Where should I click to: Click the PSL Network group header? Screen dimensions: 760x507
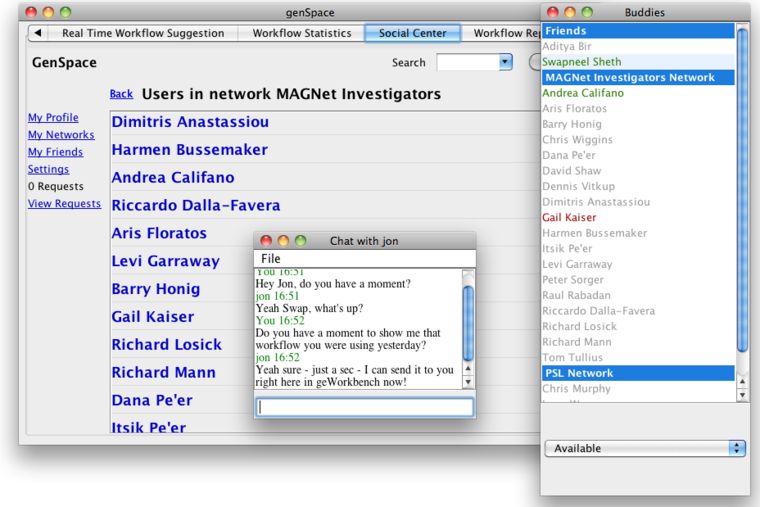pos(578,373)
